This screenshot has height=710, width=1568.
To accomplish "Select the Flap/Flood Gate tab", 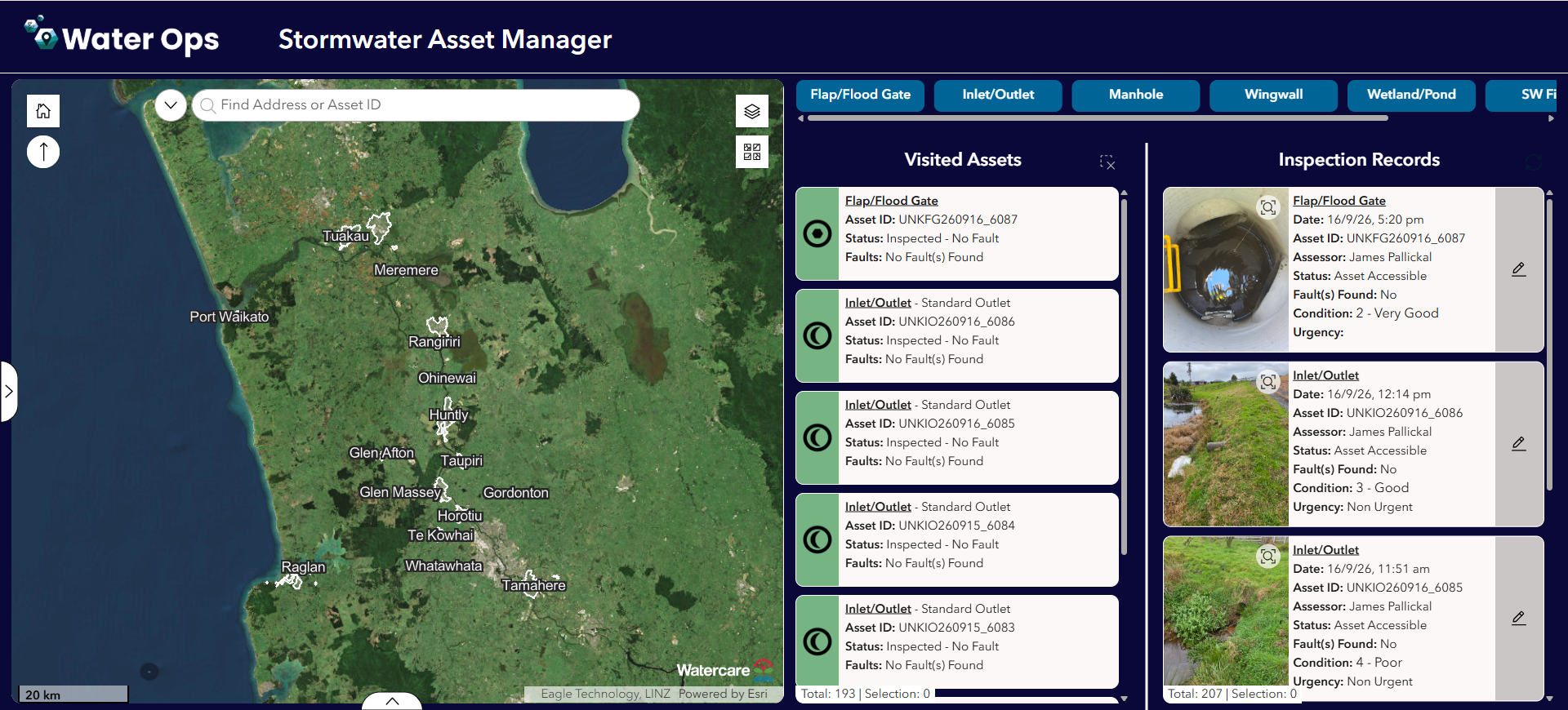I will (x=860, y=95).
